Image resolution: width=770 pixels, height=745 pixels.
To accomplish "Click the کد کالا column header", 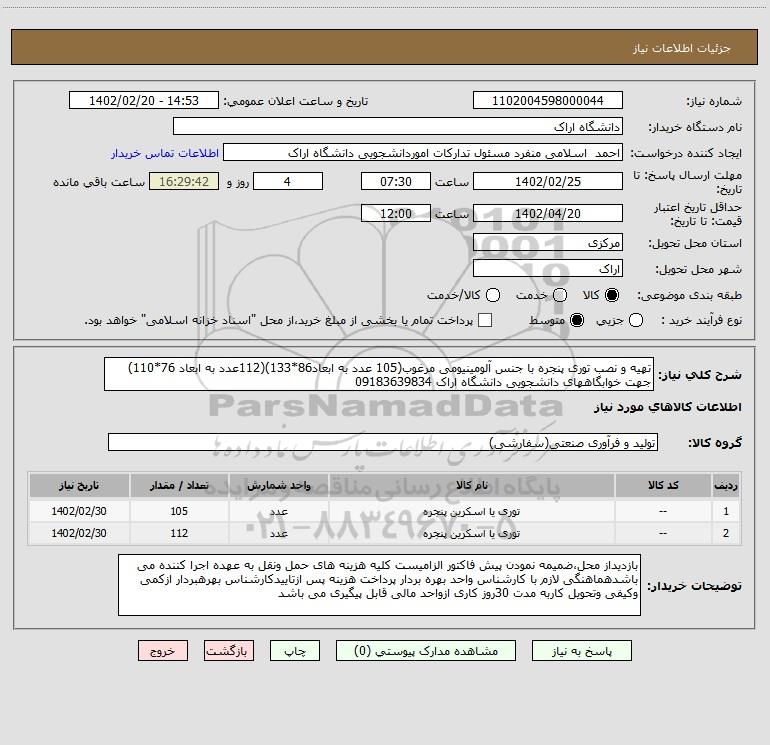I will 663,485.
